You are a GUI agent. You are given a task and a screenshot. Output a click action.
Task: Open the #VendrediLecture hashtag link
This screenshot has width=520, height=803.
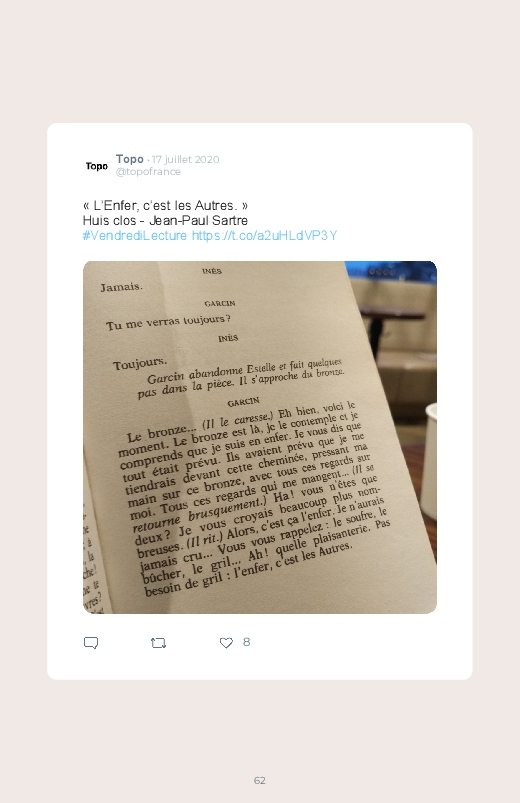tap(135, 236)
